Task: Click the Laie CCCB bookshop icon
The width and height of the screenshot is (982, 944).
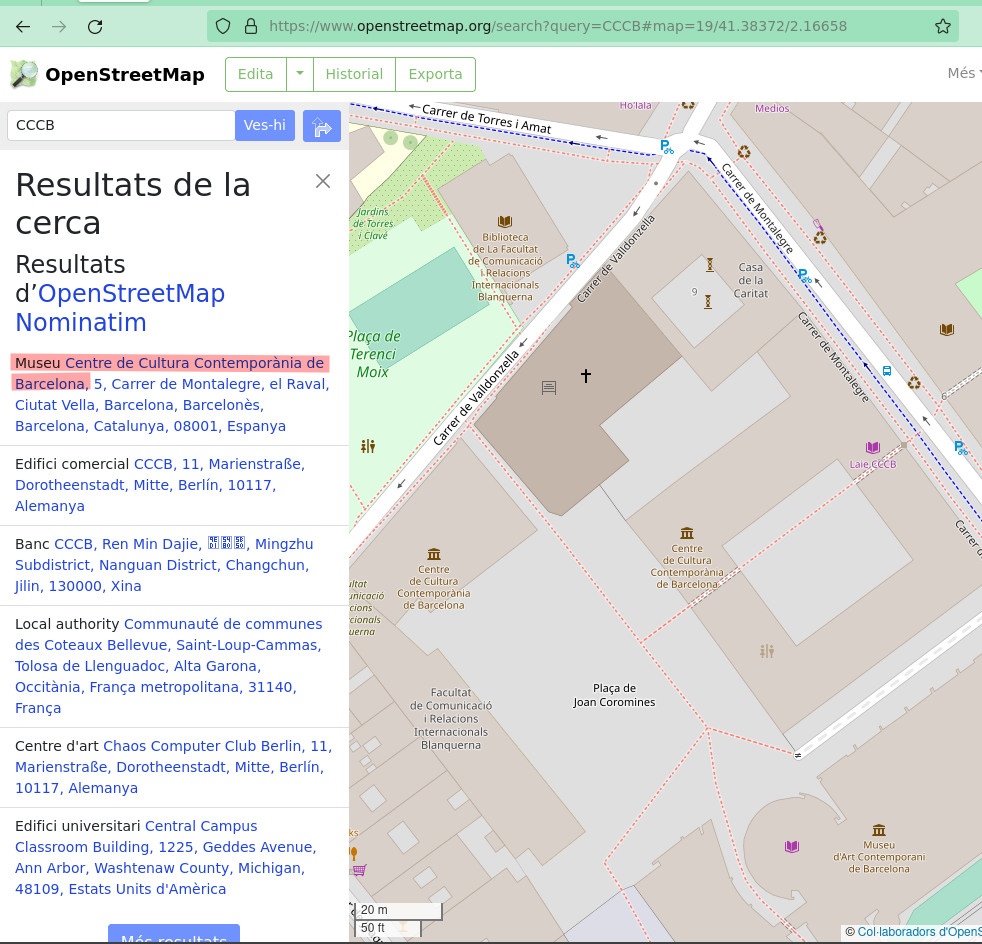Action: 872,447
